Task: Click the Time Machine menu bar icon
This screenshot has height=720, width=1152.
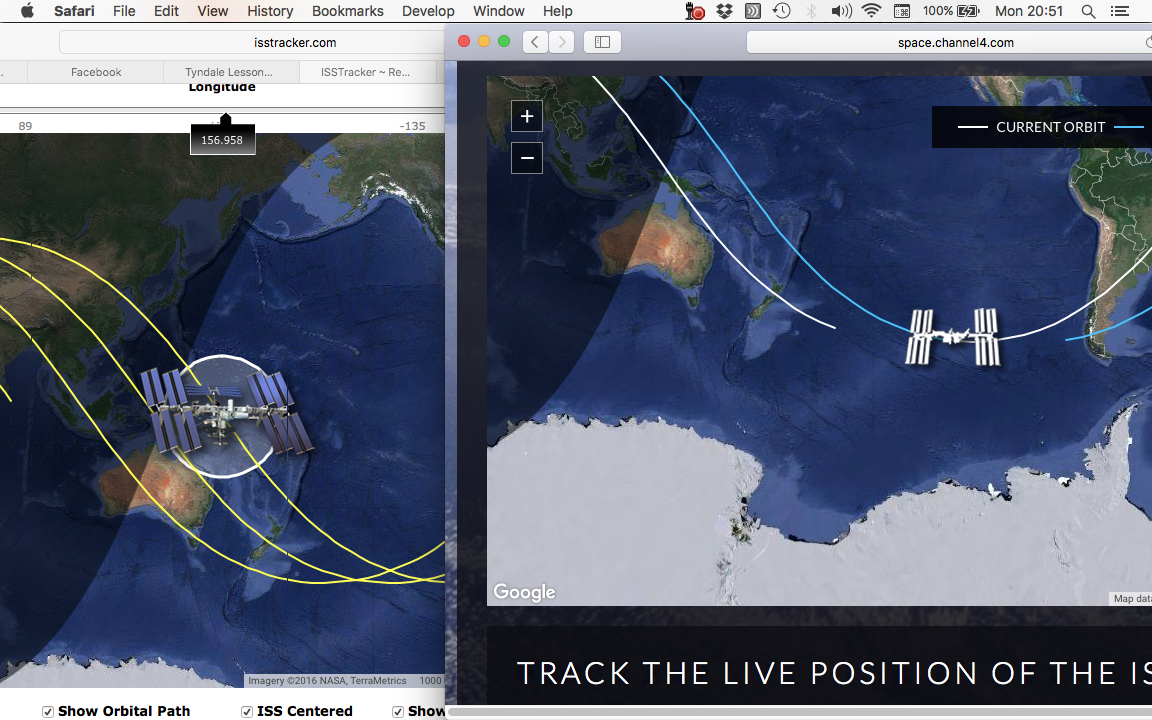Action: [782, 11]
